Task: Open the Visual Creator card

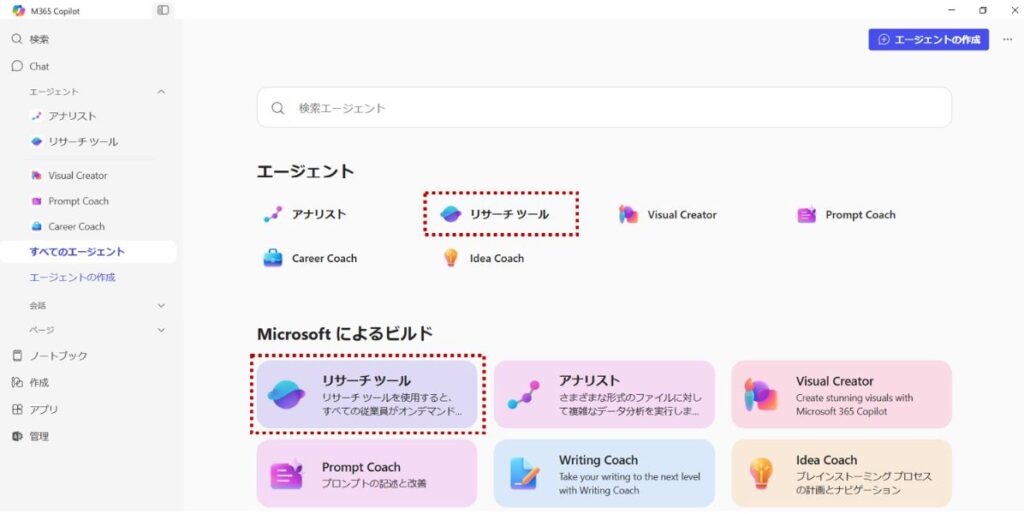Action: pyautogui.click(x=841, y=394)
